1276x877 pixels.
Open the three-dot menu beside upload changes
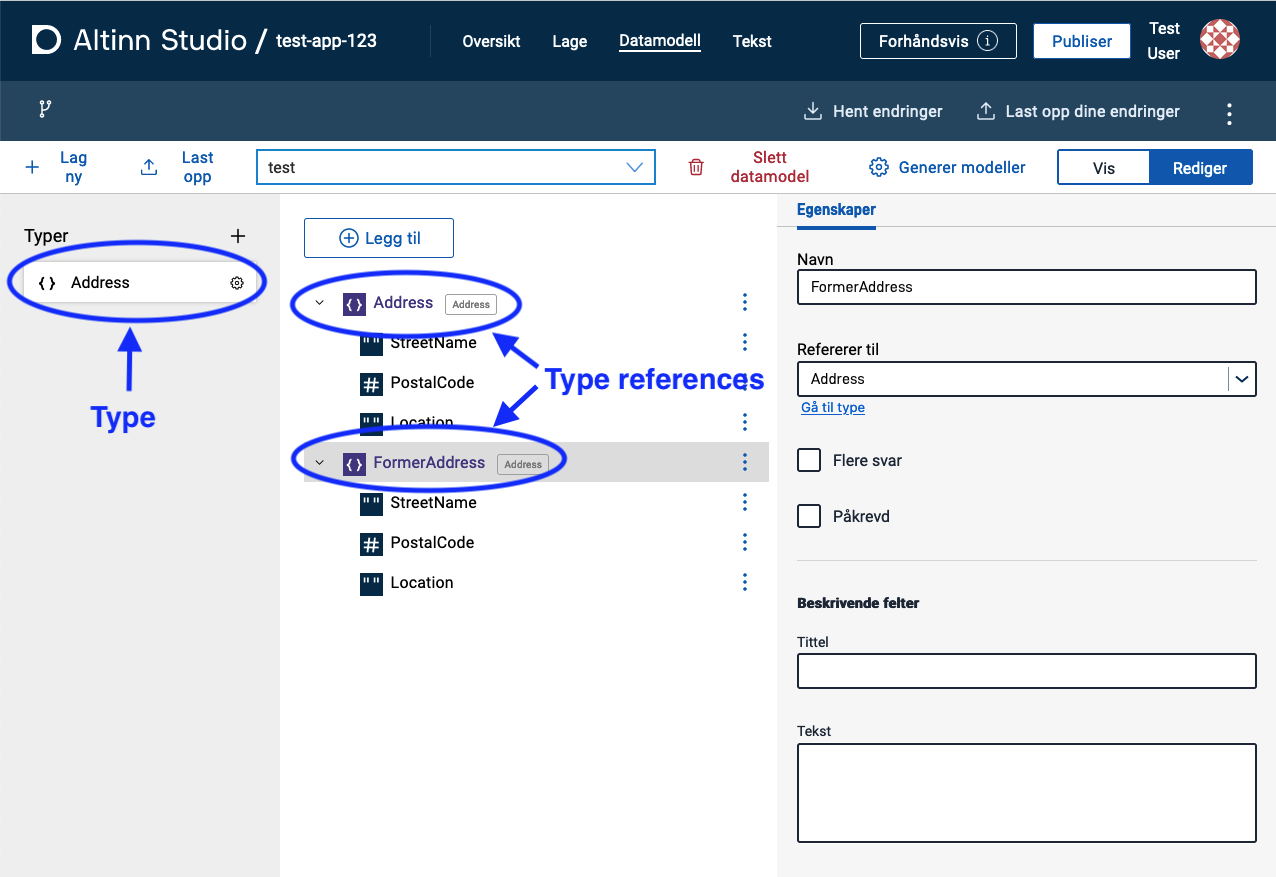click(1229, 113)
